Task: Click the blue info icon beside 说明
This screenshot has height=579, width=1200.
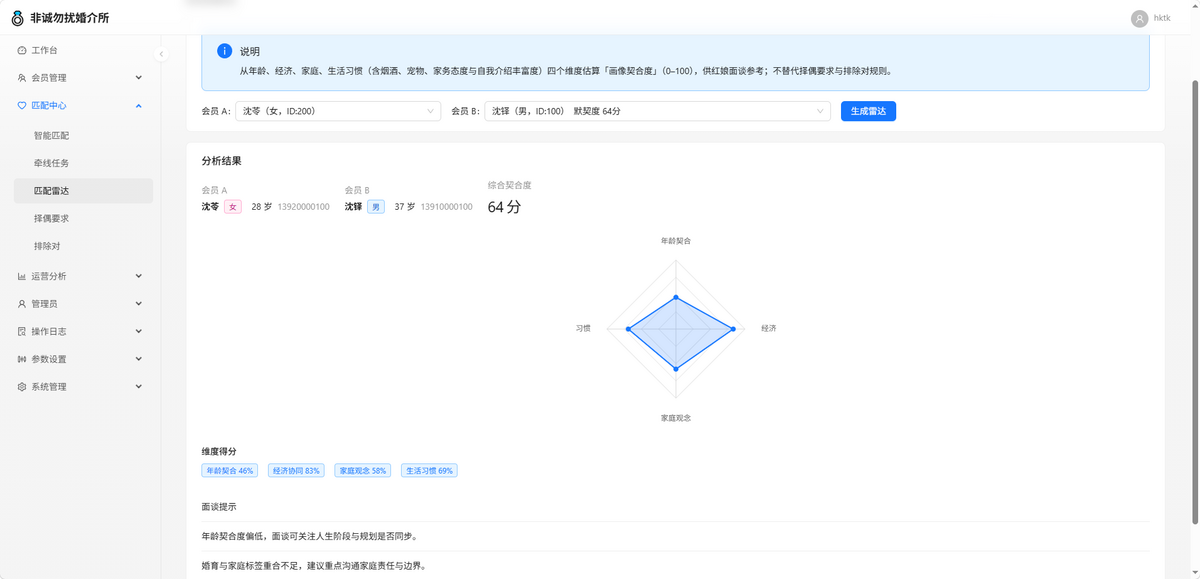Action: (225, 51)
